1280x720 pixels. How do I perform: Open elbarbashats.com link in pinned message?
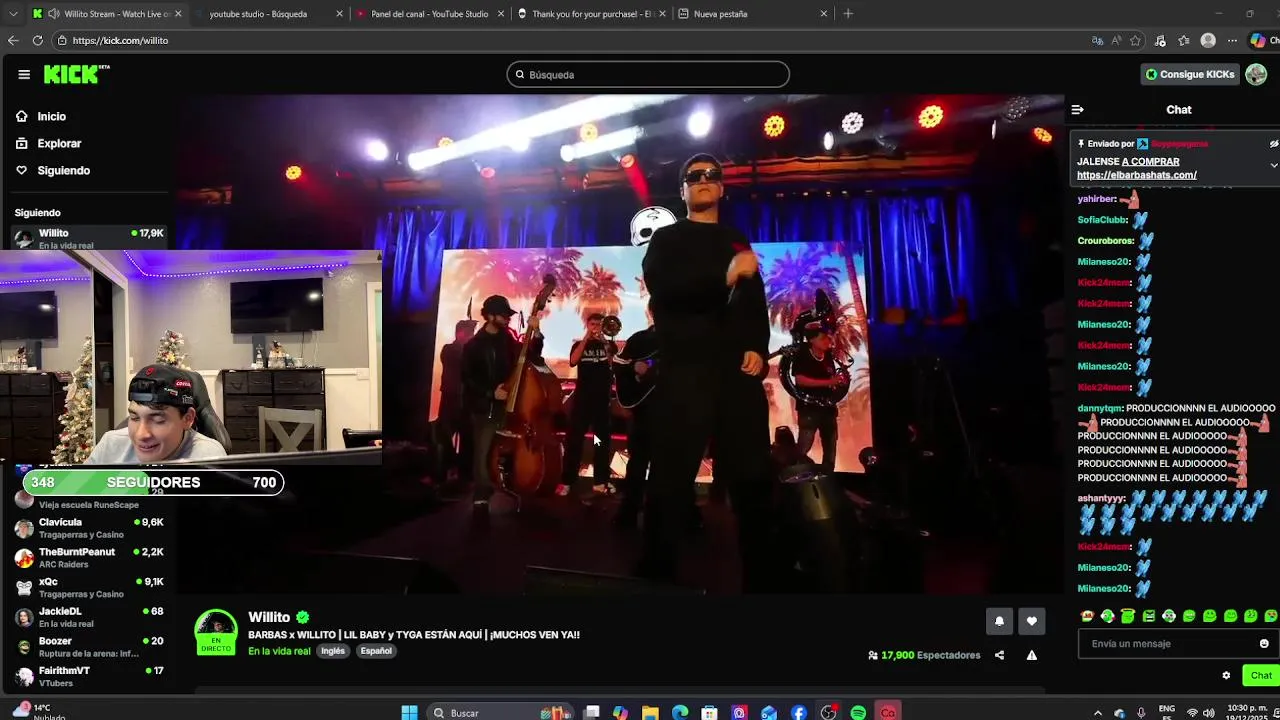1136,175
